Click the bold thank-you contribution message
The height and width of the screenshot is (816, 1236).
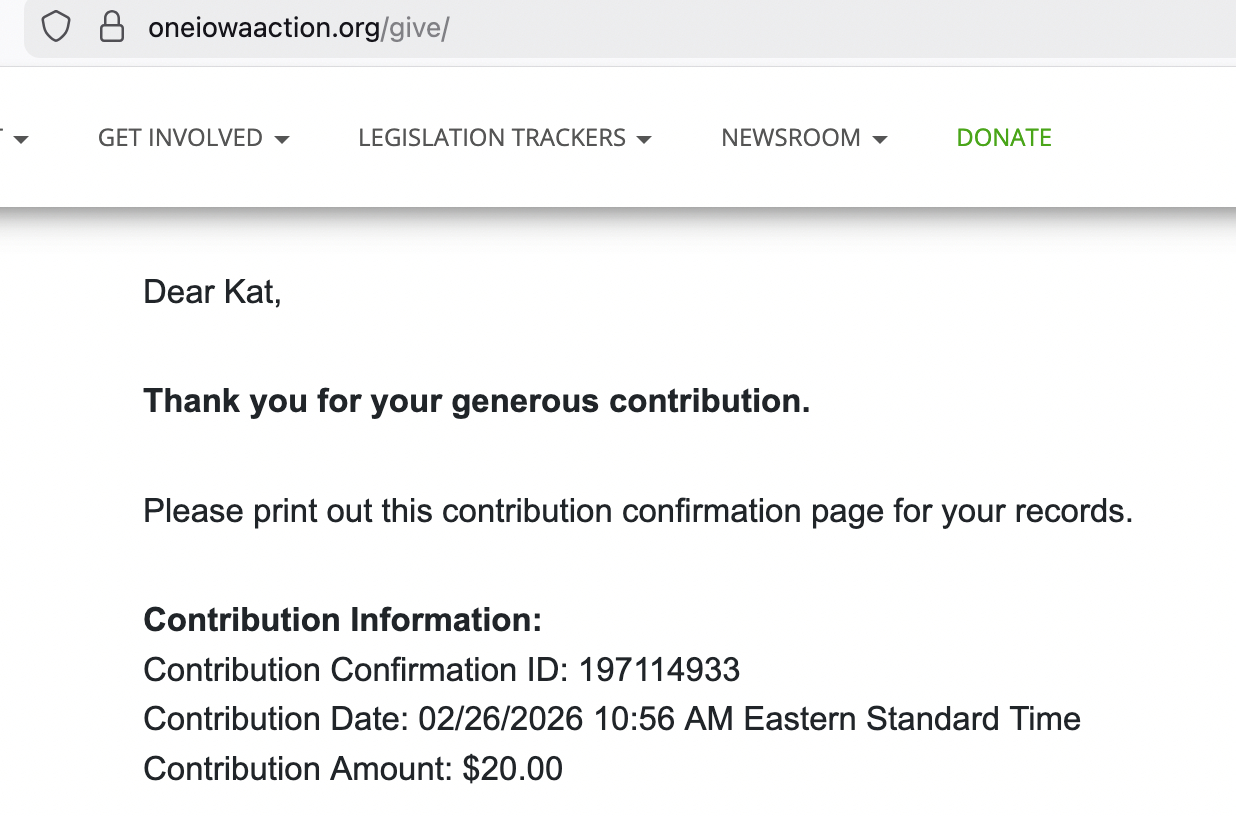[x=476, y=401]
